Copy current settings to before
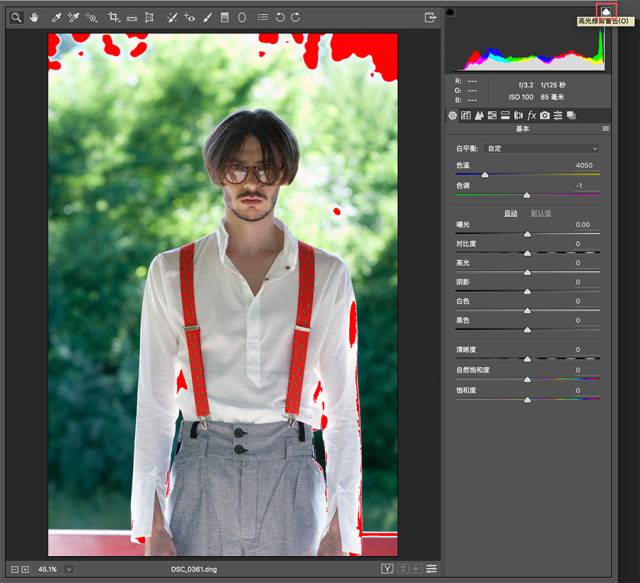Screen dimensions: 640x583 point(416,568)
